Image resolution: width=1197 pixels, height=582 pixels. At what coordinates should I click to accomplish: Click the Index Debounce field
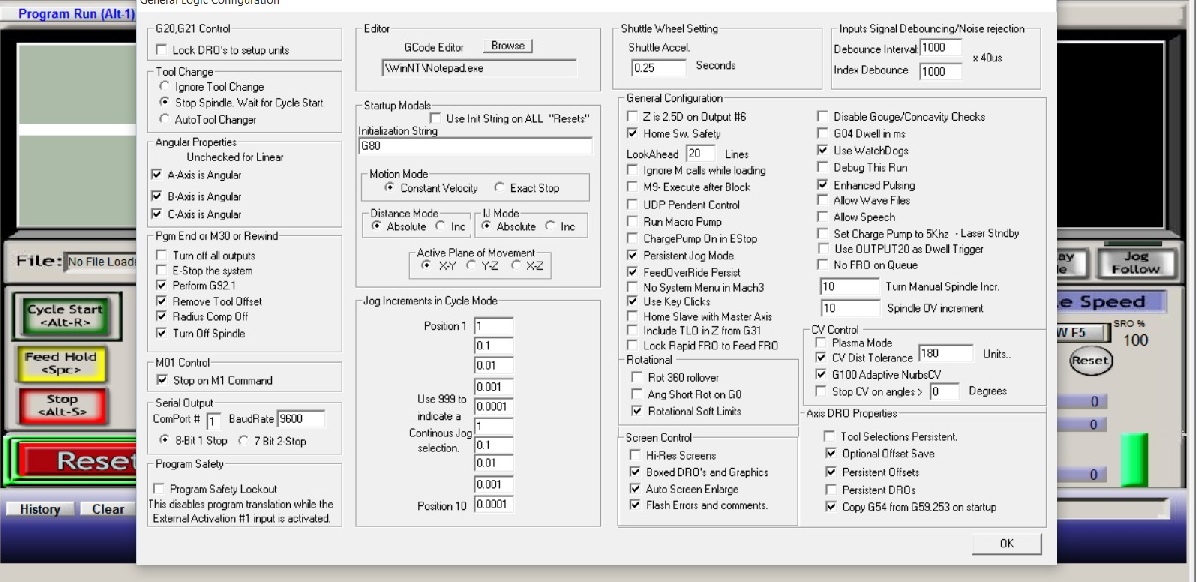click(x=940, y=71)
